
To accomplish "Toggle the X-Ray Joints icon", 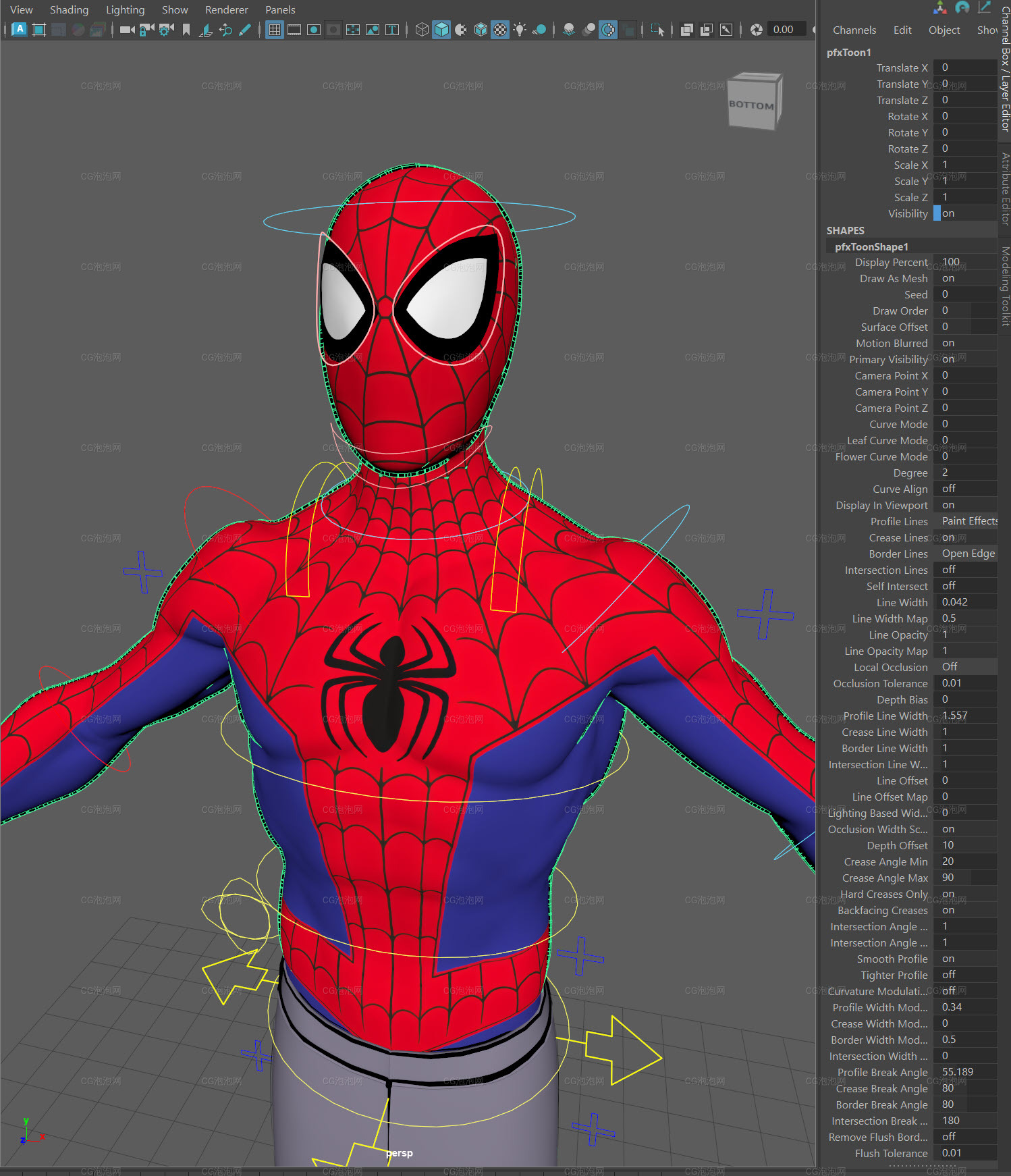I will coord(726,30).
